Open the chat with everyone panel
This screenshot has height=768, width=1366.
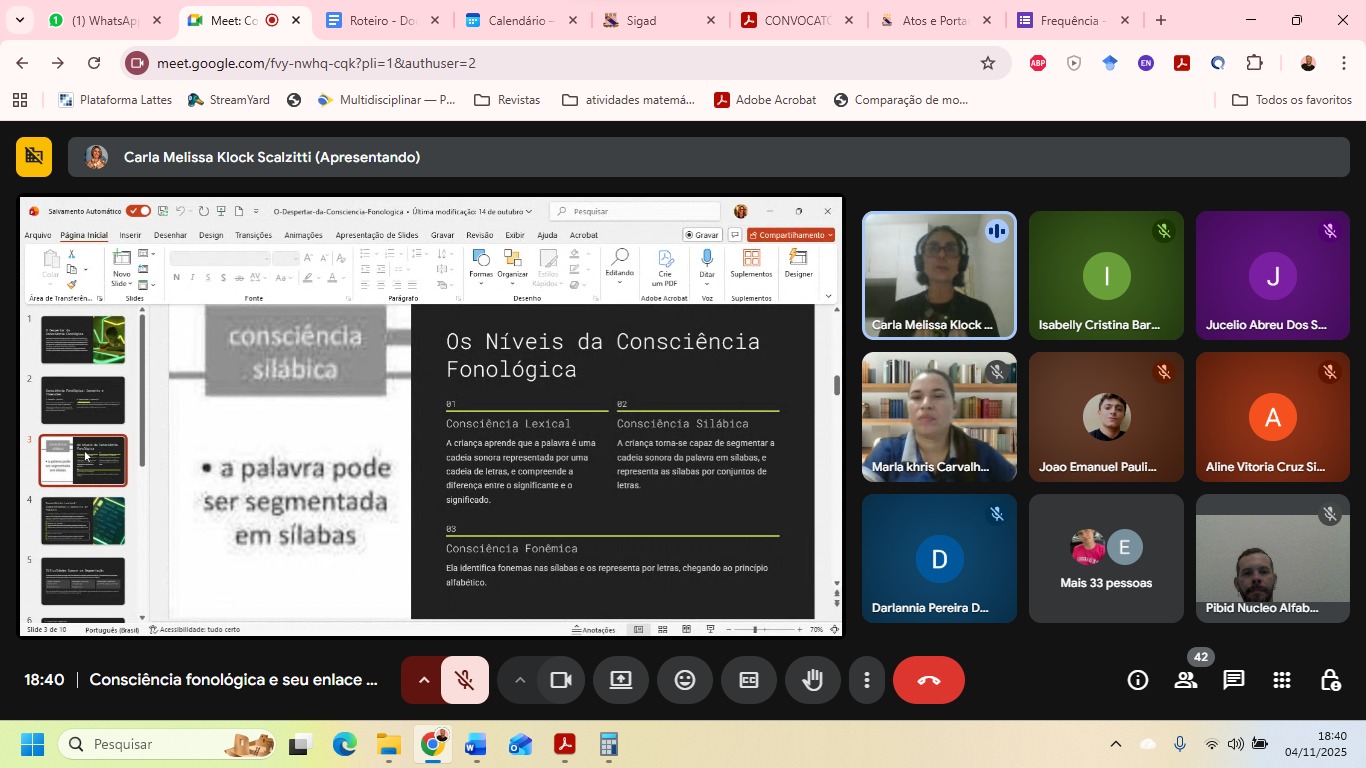click(1234, 681)
